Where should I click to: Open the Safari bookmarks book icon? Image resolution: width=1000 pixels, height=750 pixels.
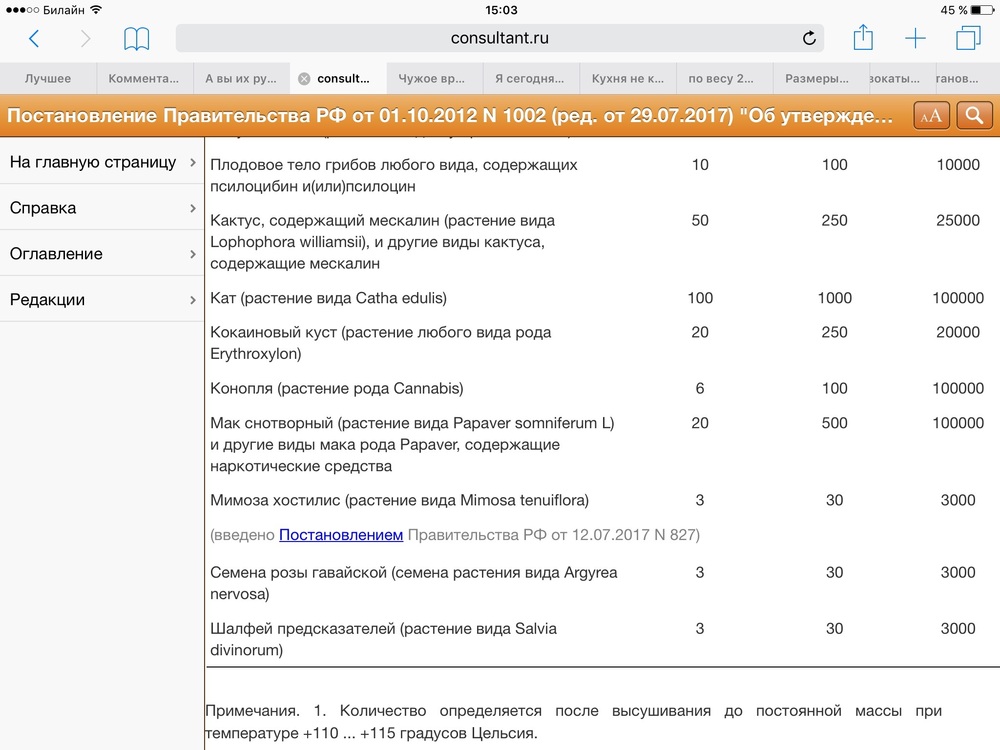tap(136, 39)
